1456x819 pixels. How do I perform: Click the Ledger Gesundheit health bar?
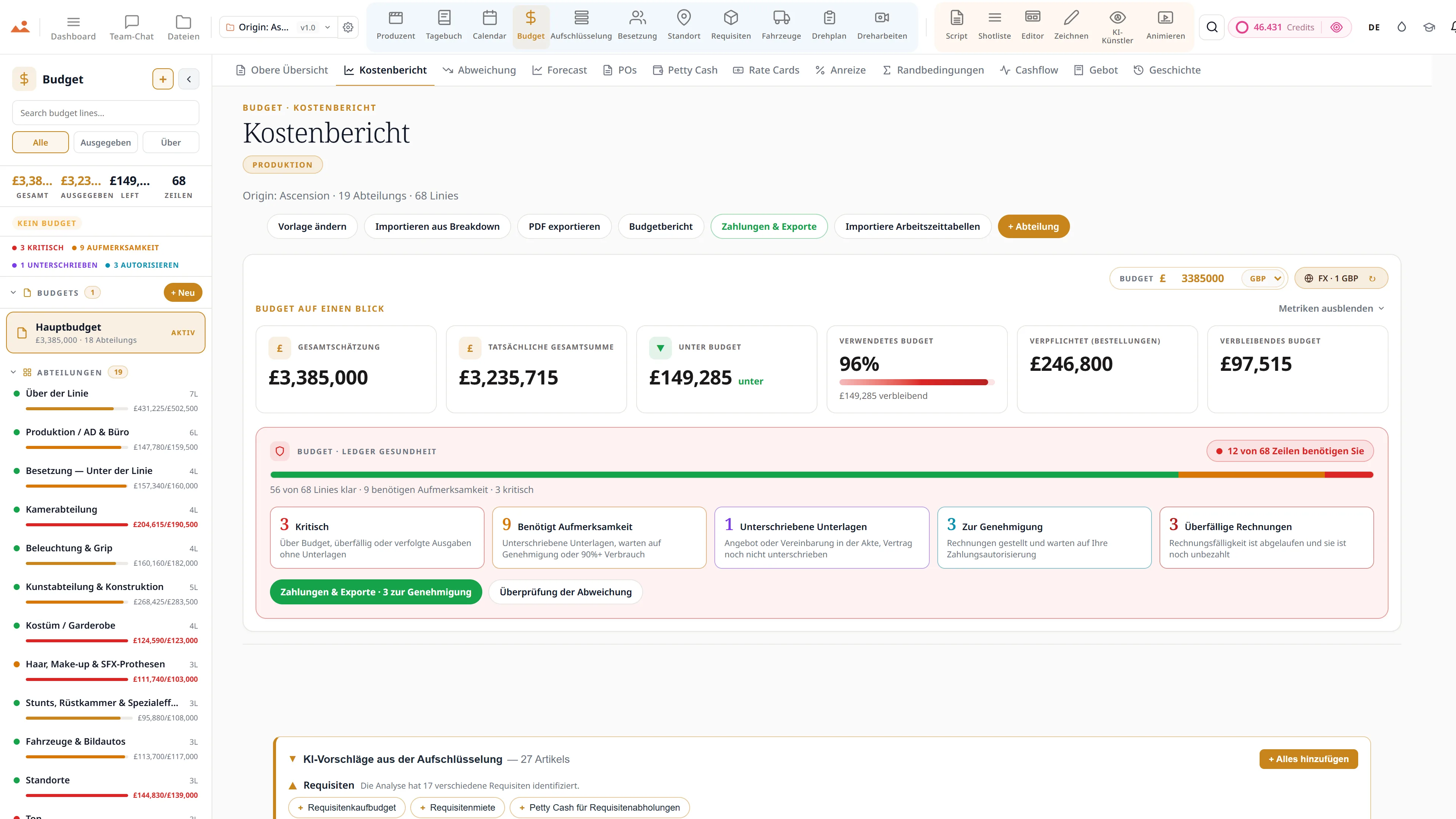tap(821, 475)
